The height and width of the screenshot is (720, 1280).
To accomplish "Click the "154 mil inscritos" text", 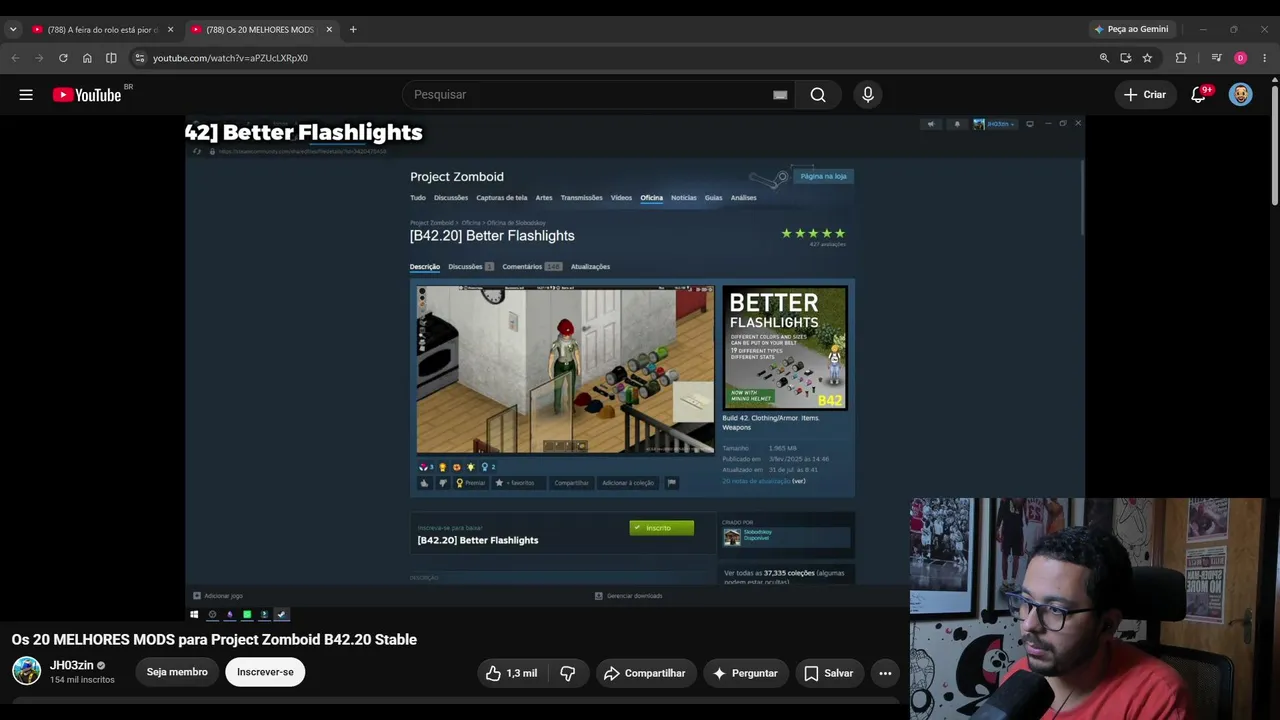I will point(82,680).
